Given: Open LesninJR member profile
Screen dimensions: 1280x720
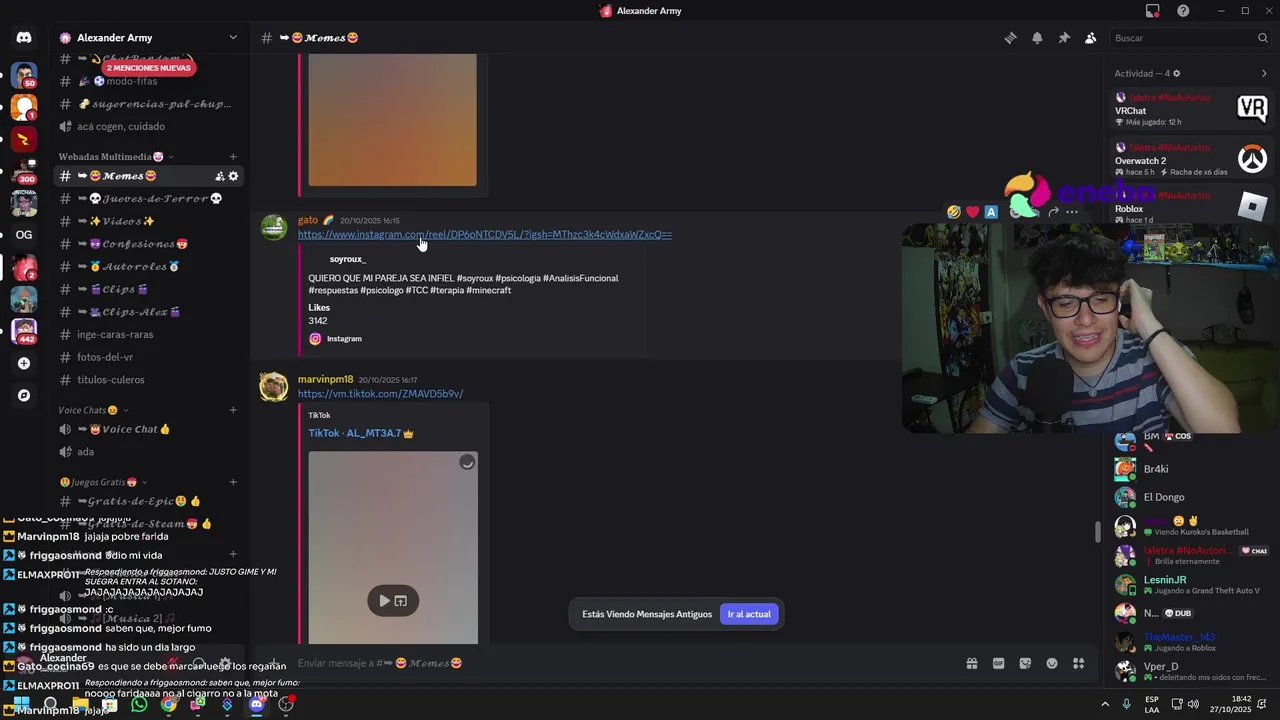Looking at the screenshot, I should tap(1192, 585).
